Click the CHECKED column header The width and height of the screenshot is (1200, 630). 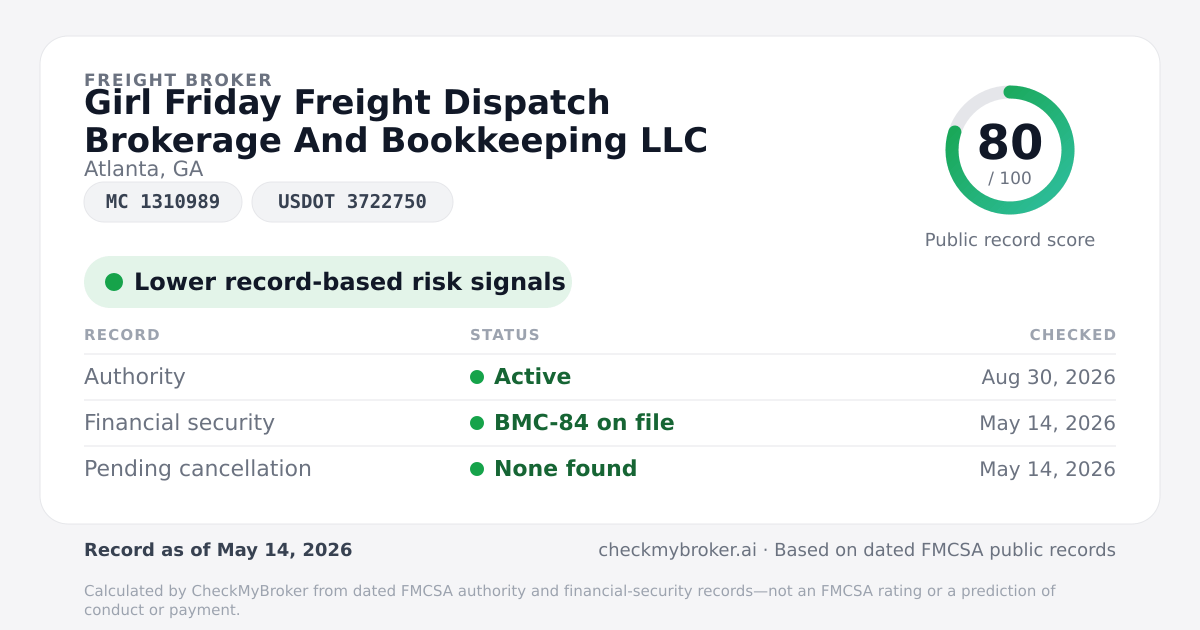click(x=1073, y=335)
